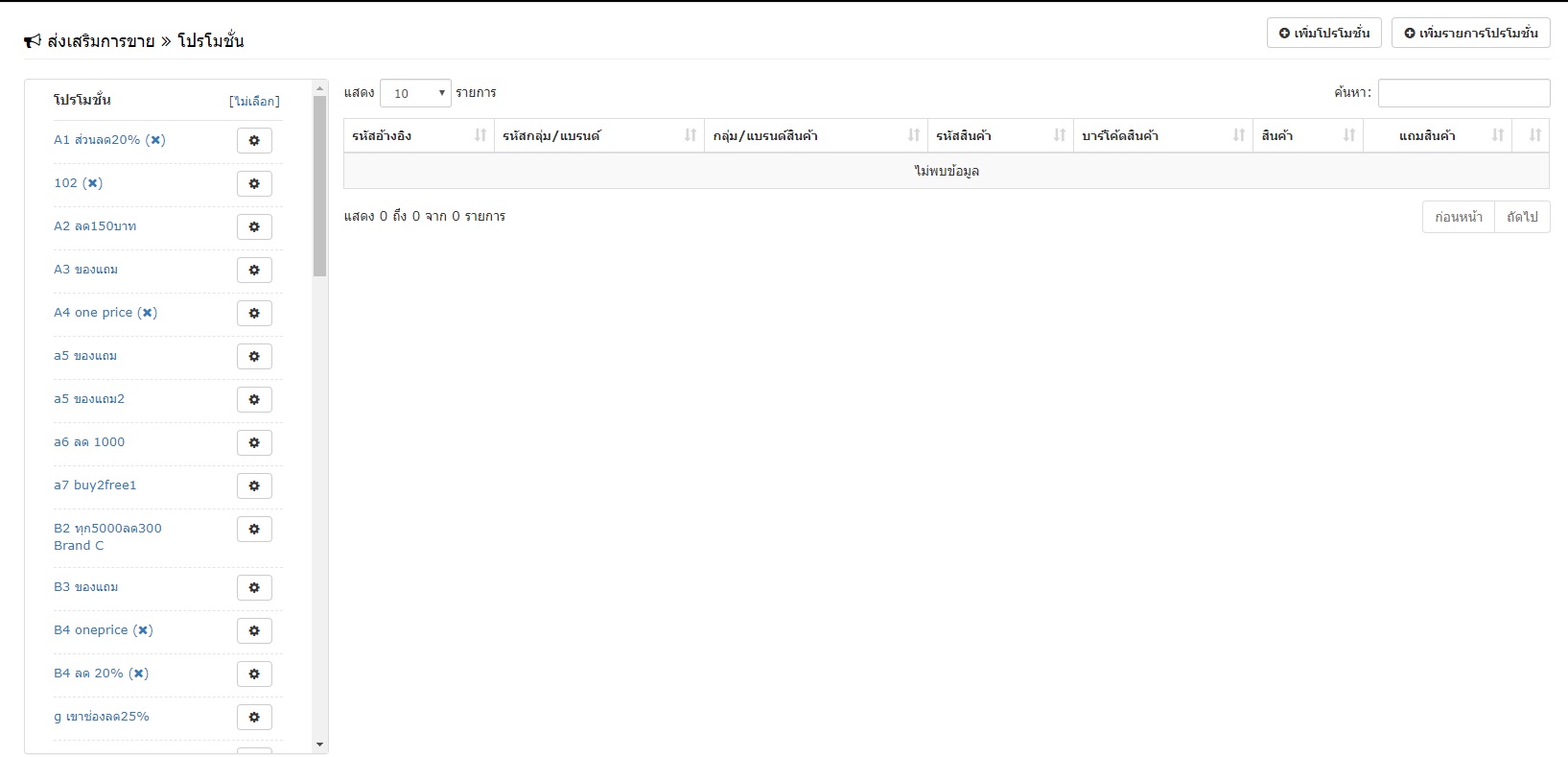Viewport: 1568px width, 757px height.
Task: Select the A2 ลด150บาท promotion link
Action: pos(95,226)
